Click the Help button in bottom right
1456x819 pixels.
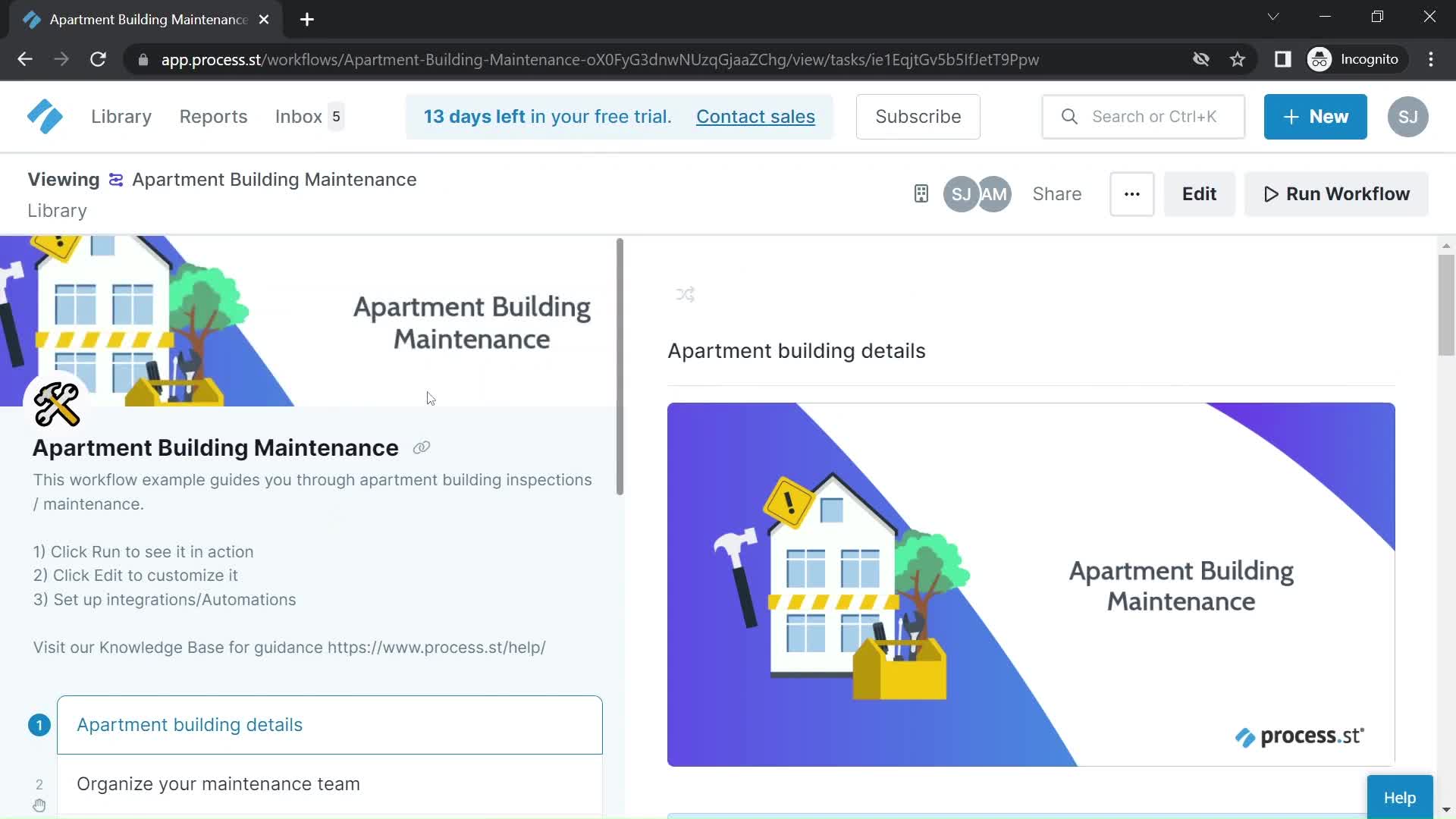click(1401, 797)
